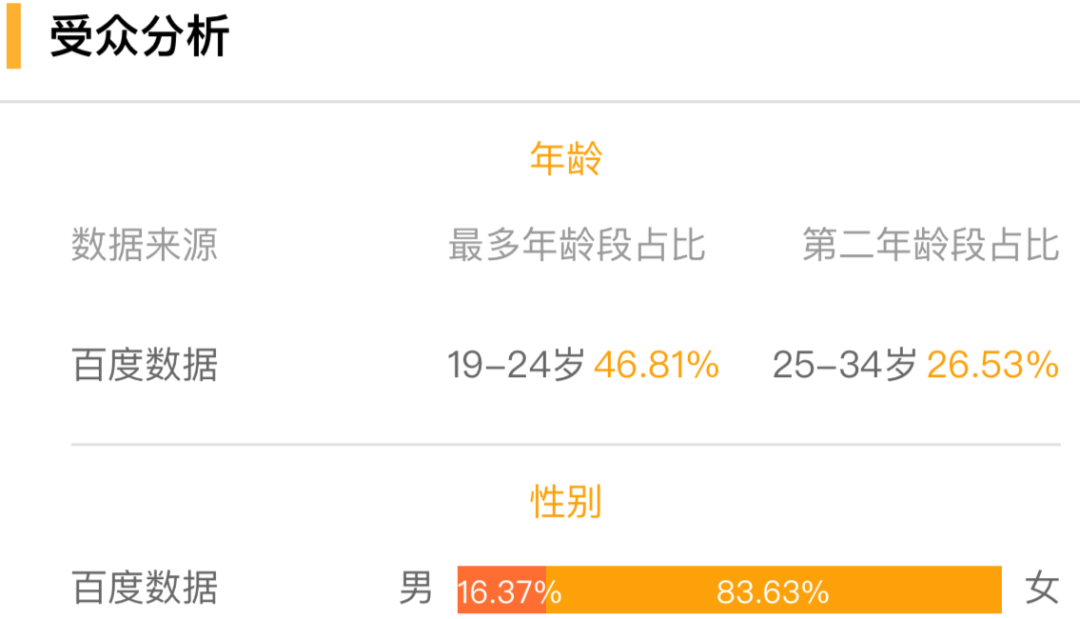The width and height of the screenshot is (1080, 619).
Task: Select the 第二年龄段占比 column header
Action: [930, 245]
